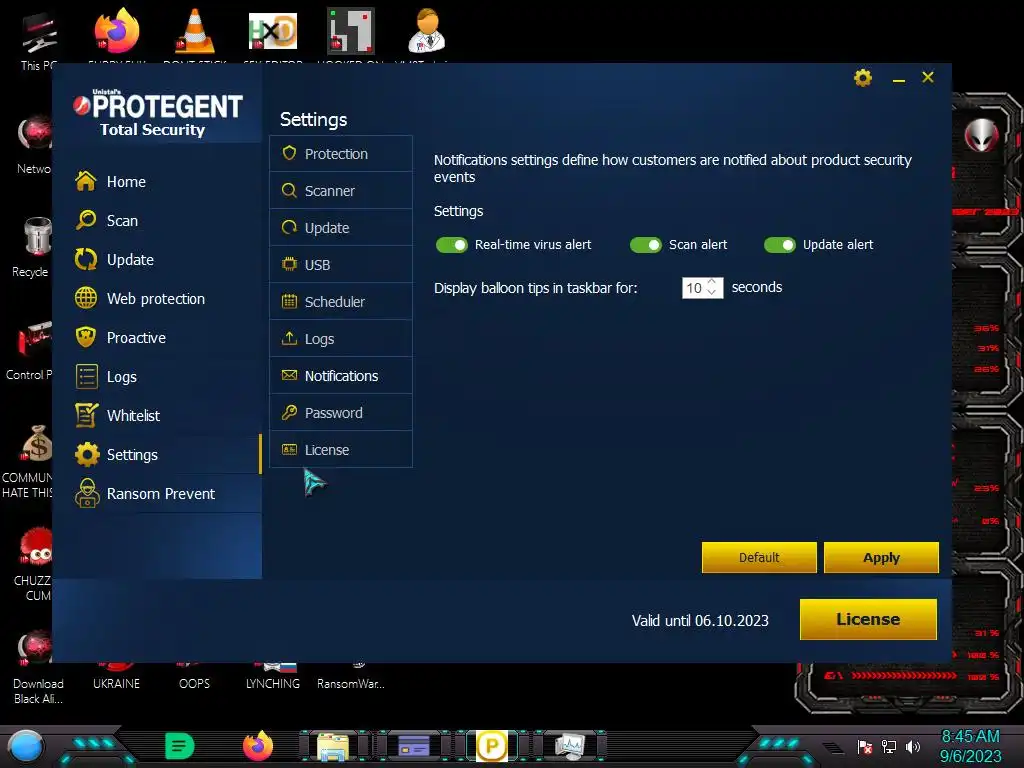Click the gear icon in title bar
Viewport: 1024px width, 768px height.
tap(863, 78)
